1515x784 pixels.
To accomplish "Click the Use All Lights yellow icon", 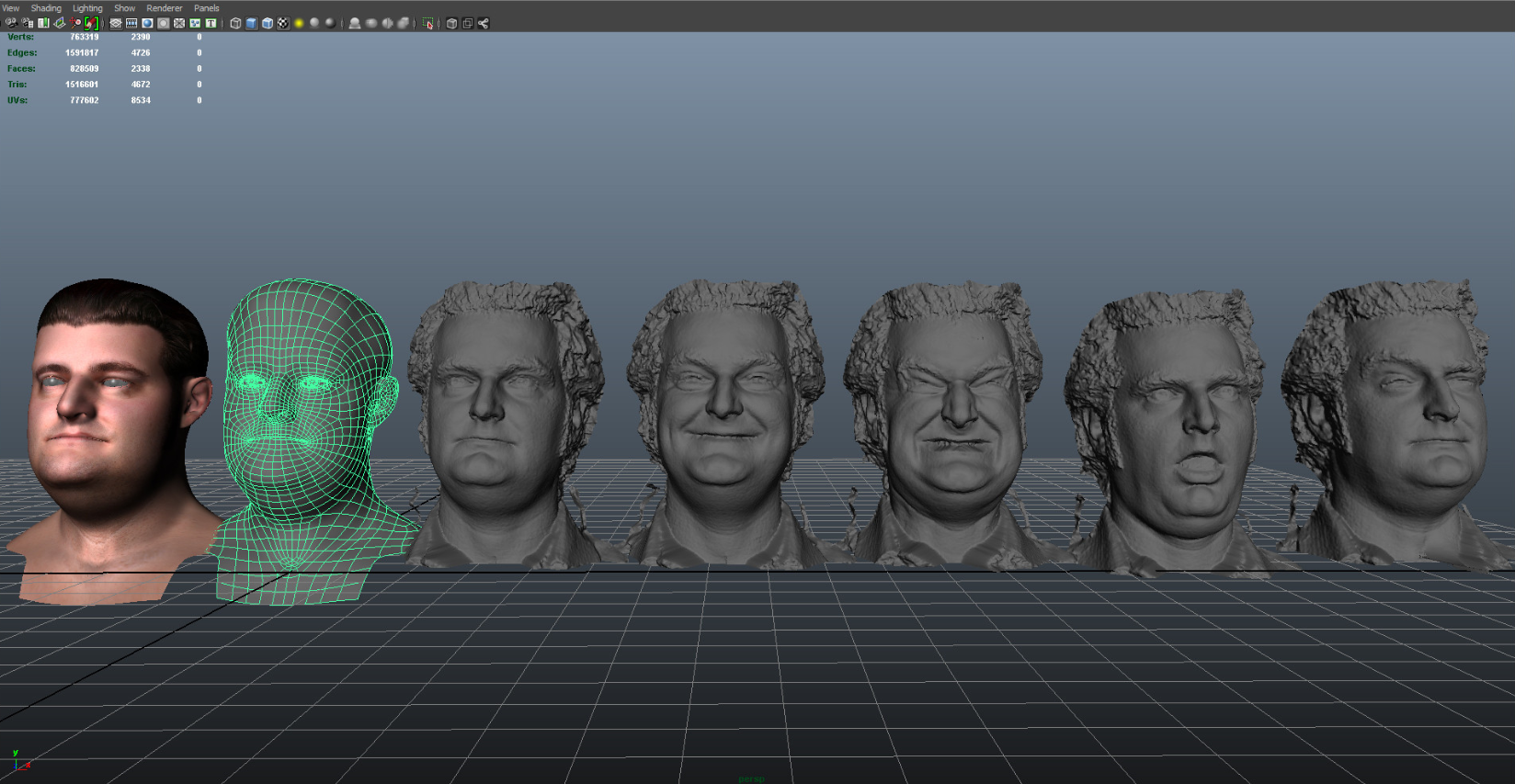I will (x=299, y=23).
